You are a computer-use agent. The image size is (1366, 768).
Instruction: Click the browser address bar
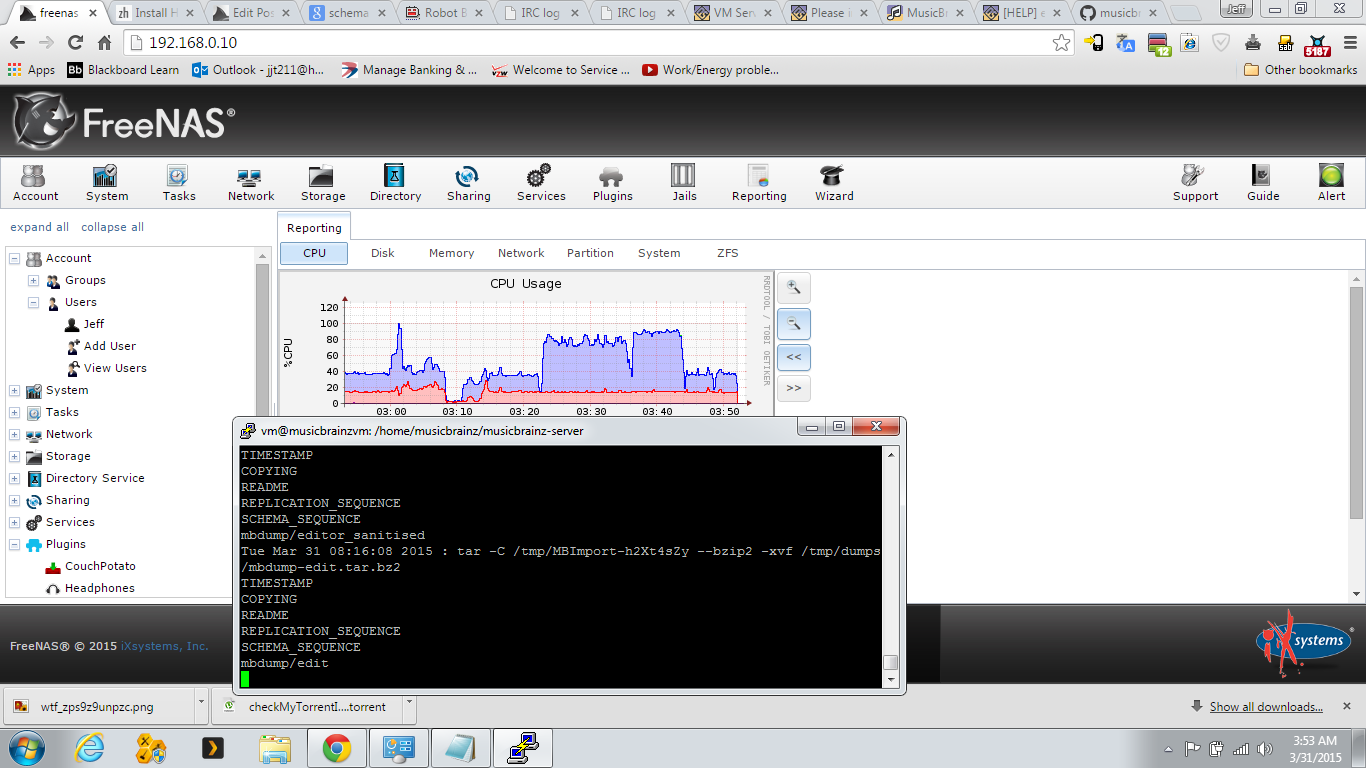[590, 43]
